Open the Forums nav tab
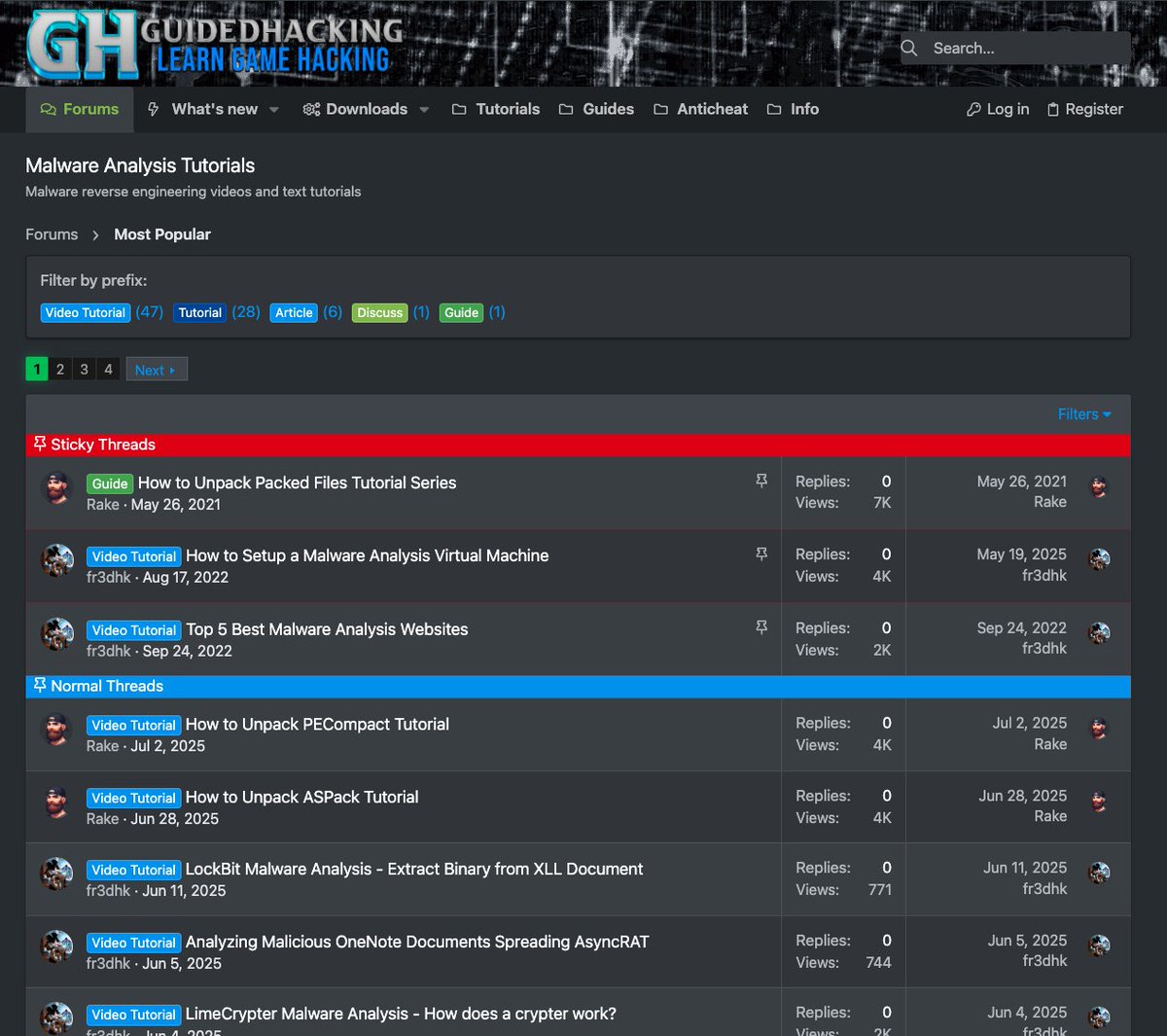 coord(80,109)
